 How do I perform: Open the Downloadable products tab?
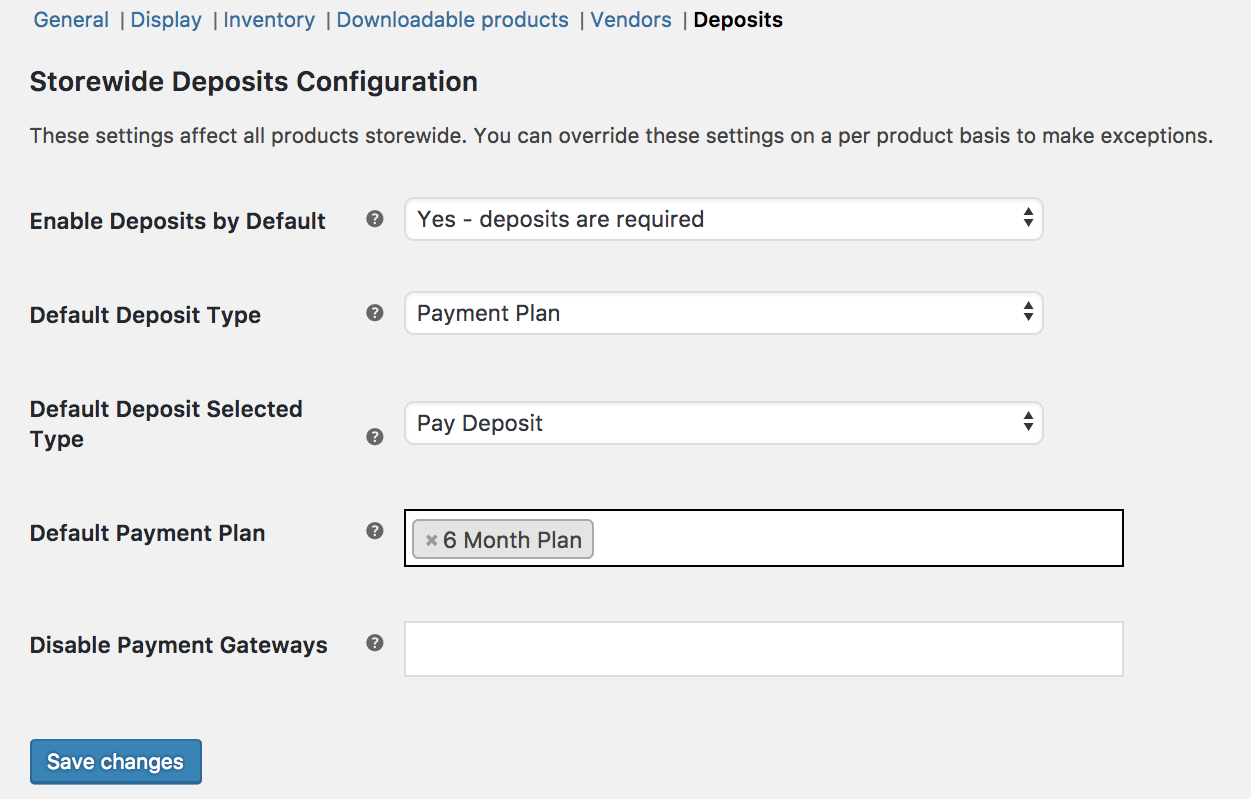coord(451,19)
